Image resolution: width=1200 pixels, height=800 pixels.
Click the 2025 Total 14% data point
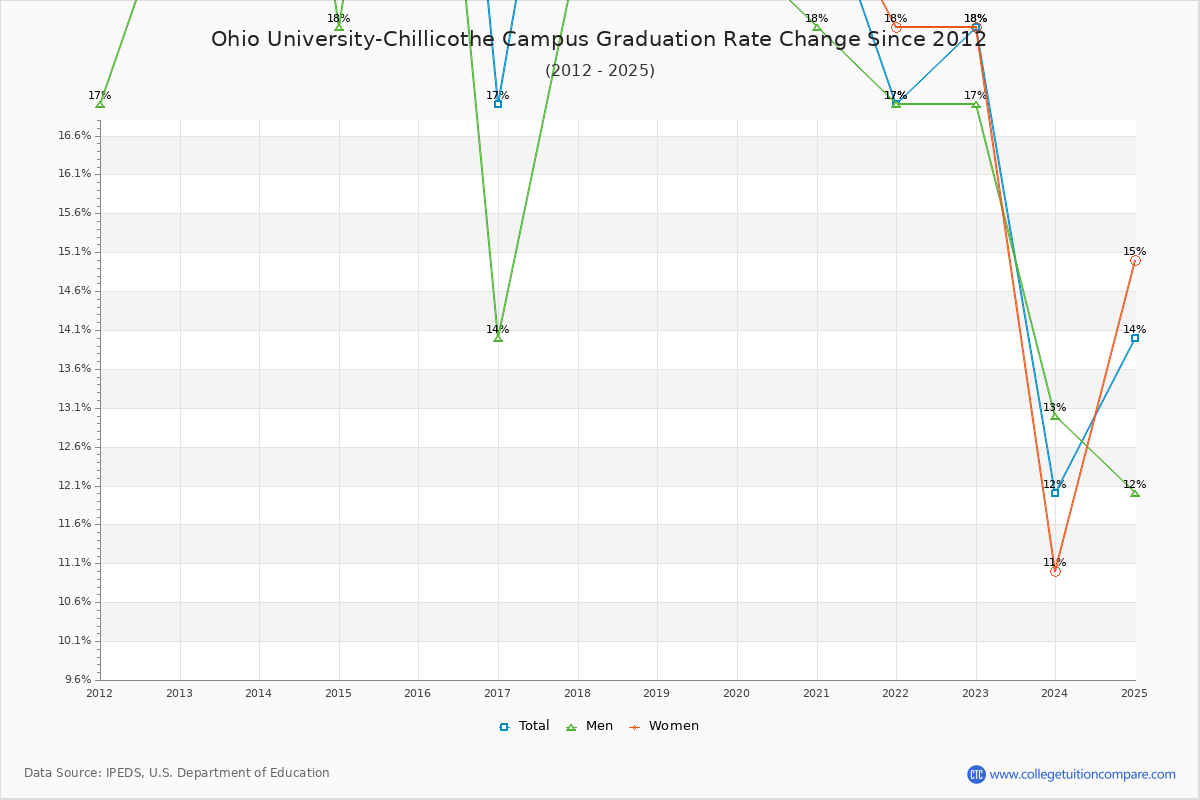(1135, 338)
